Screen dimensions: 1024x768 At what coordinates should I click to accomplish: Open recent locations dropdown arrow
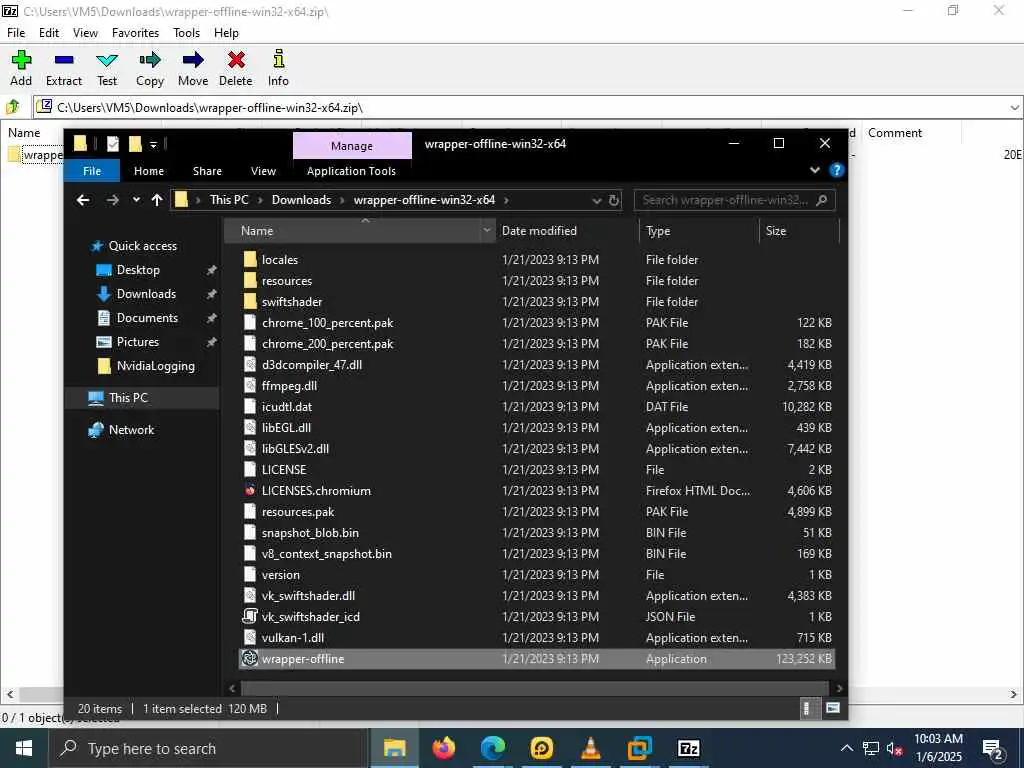[x=136, y=200]
